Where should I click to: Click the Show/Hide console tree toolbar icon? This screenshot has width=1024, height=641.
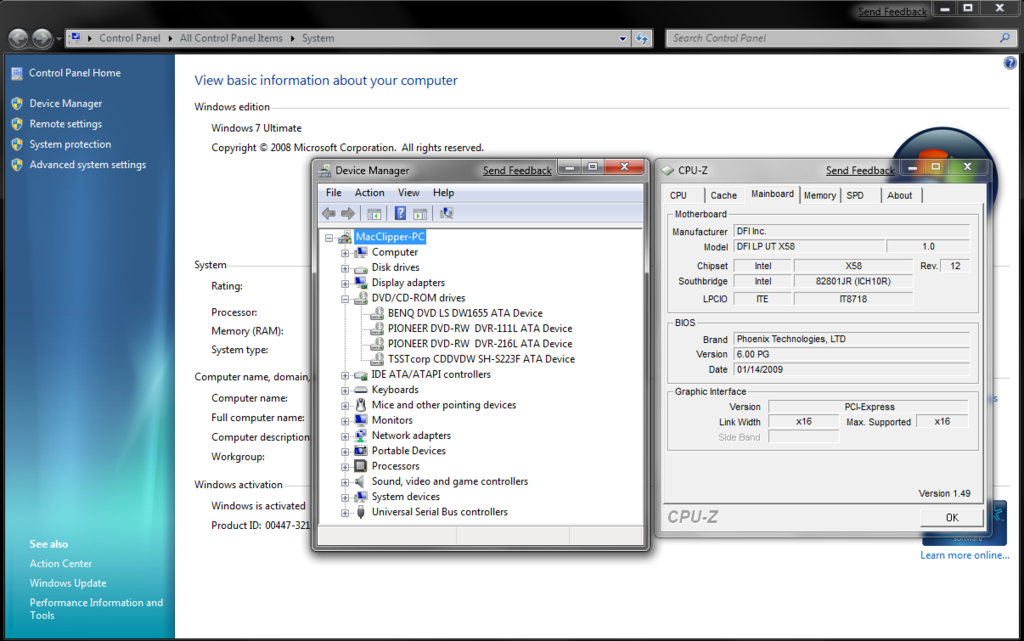coord(374,213)
